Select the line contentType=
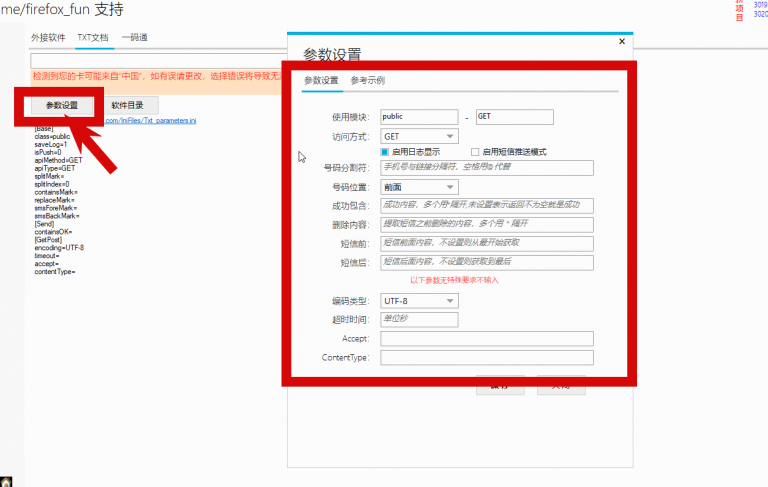 tap(55, 271)
